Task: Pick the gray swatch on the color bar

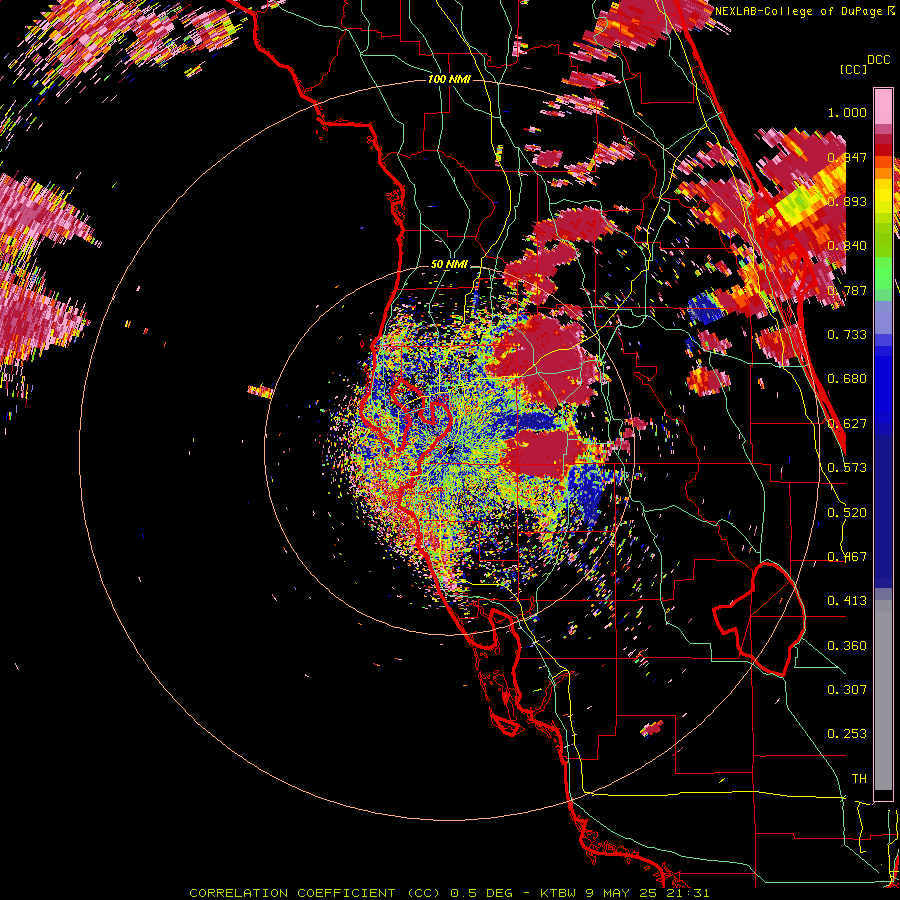Action: click(883, 695)
